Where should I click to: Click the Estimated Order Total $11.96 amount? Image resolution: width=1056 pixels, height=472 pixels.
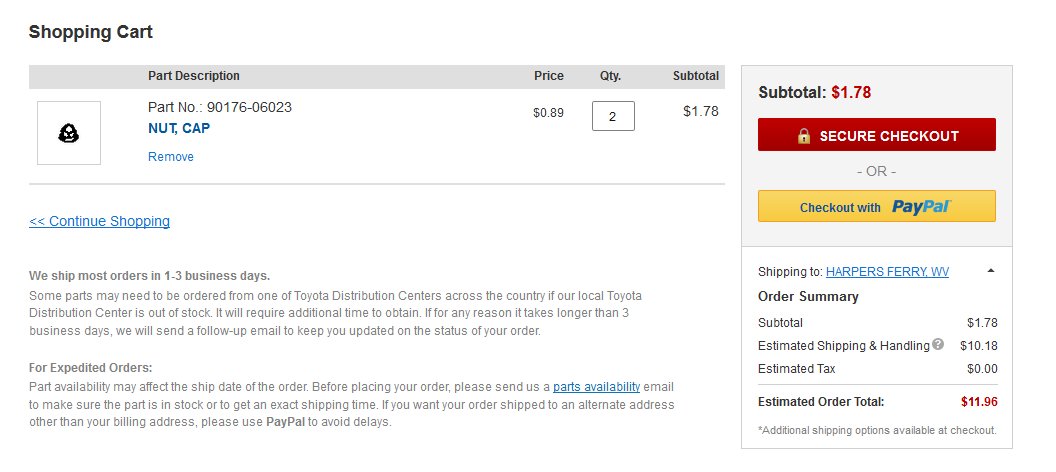pos(979,402)
